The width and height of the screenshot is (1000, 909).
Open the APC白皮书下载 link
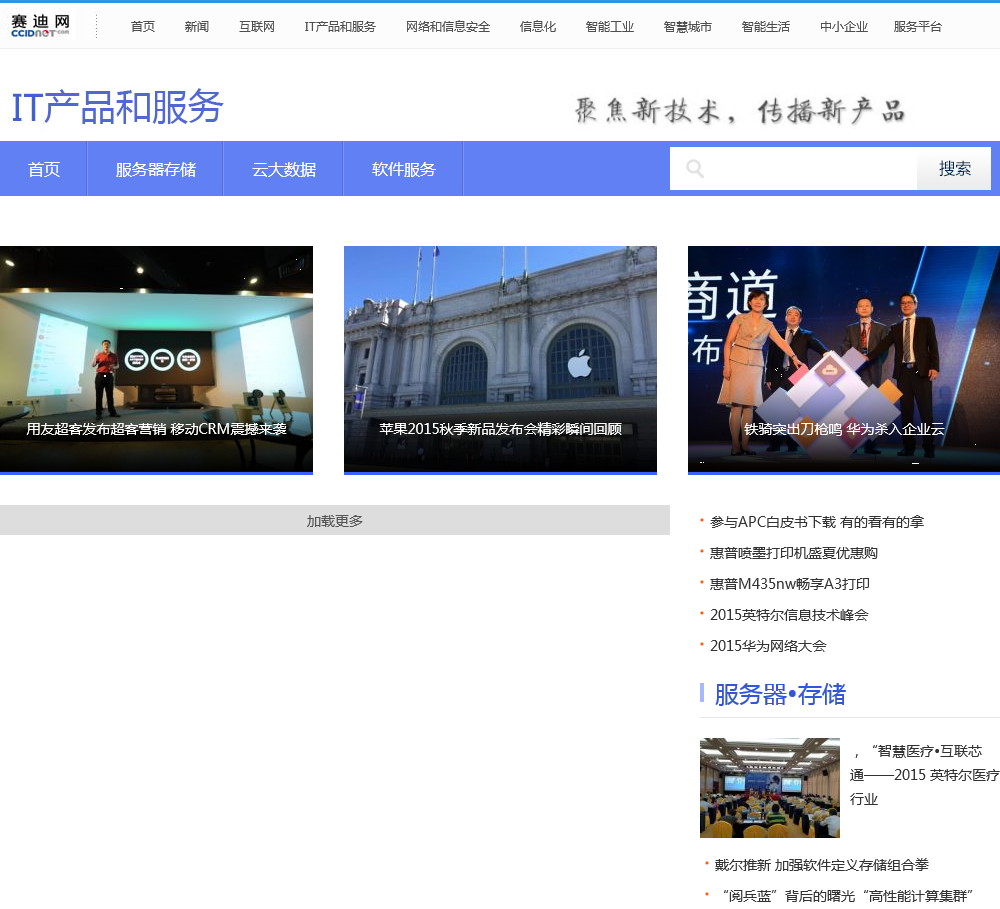(x=816, y=522)
